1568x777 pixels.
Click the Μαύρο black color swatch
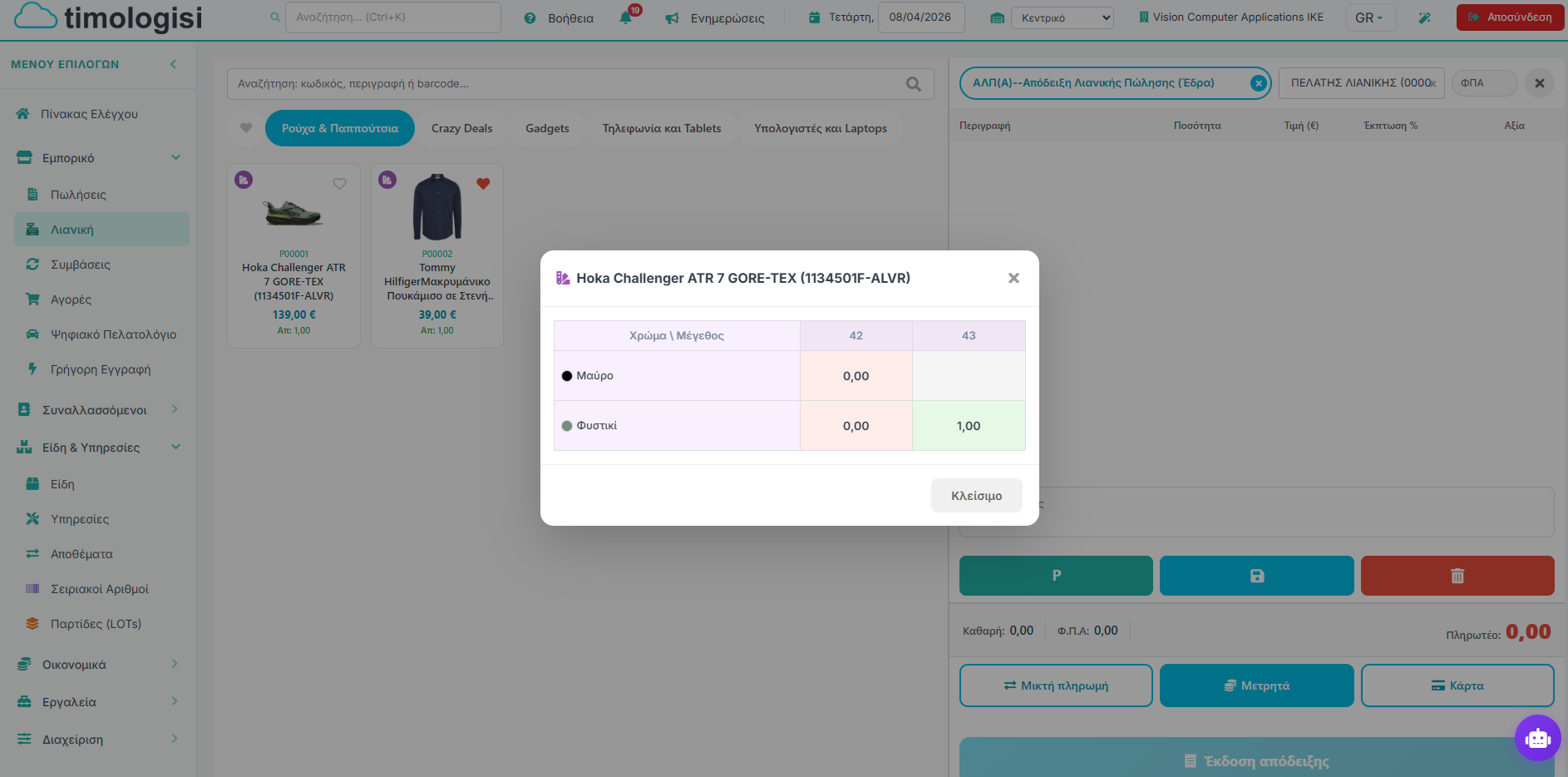[x=567, y=376]
